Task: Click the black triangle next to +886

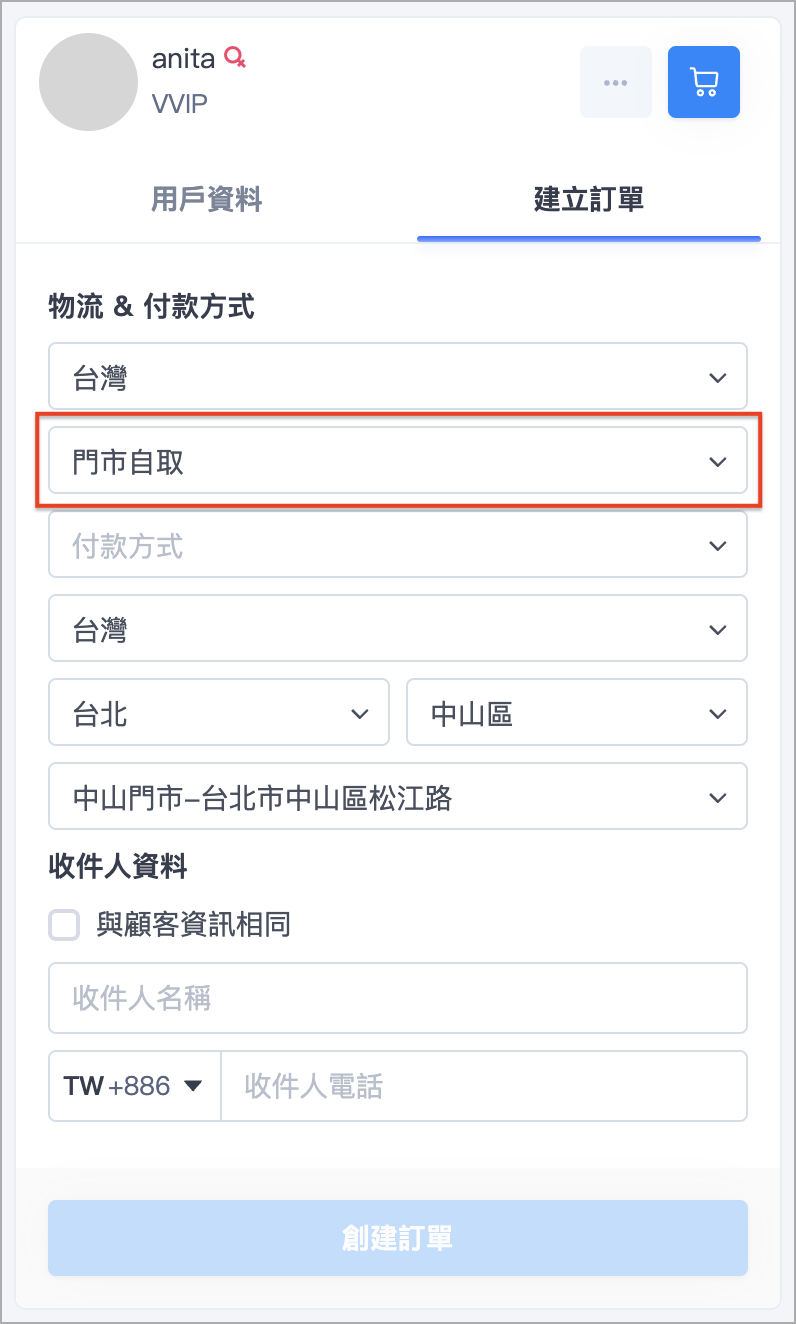Action: point(194,1086)
